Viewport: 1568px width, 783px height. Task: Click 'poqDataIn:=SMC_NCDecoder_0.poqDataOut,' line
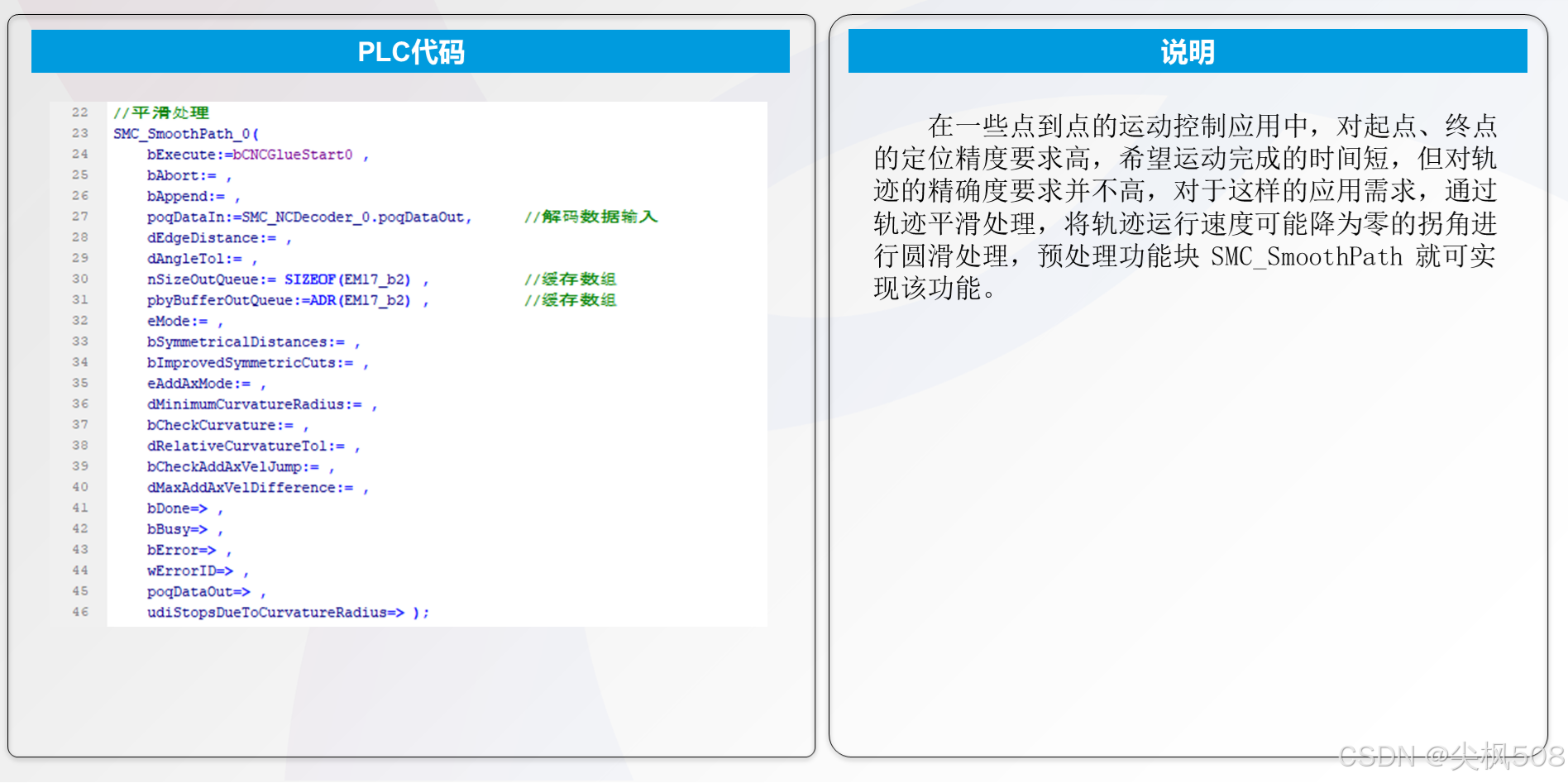[x=309, y=217]
